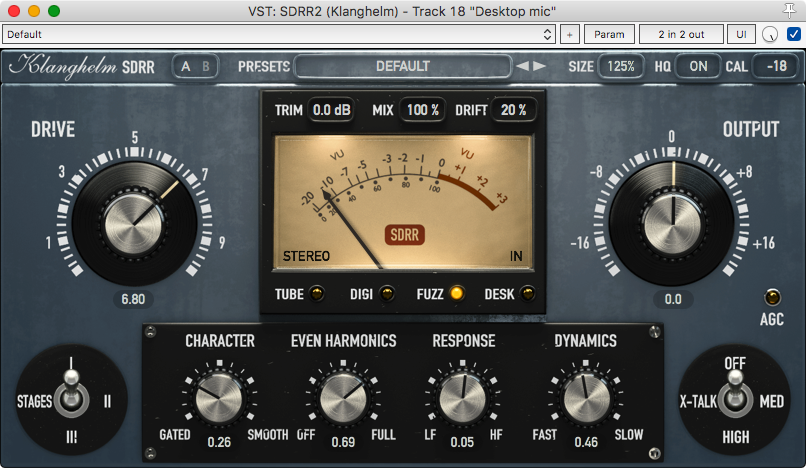Viewport: 806px width, 468px height.
Task: Switch to state A
Action: tap(186, 66)
